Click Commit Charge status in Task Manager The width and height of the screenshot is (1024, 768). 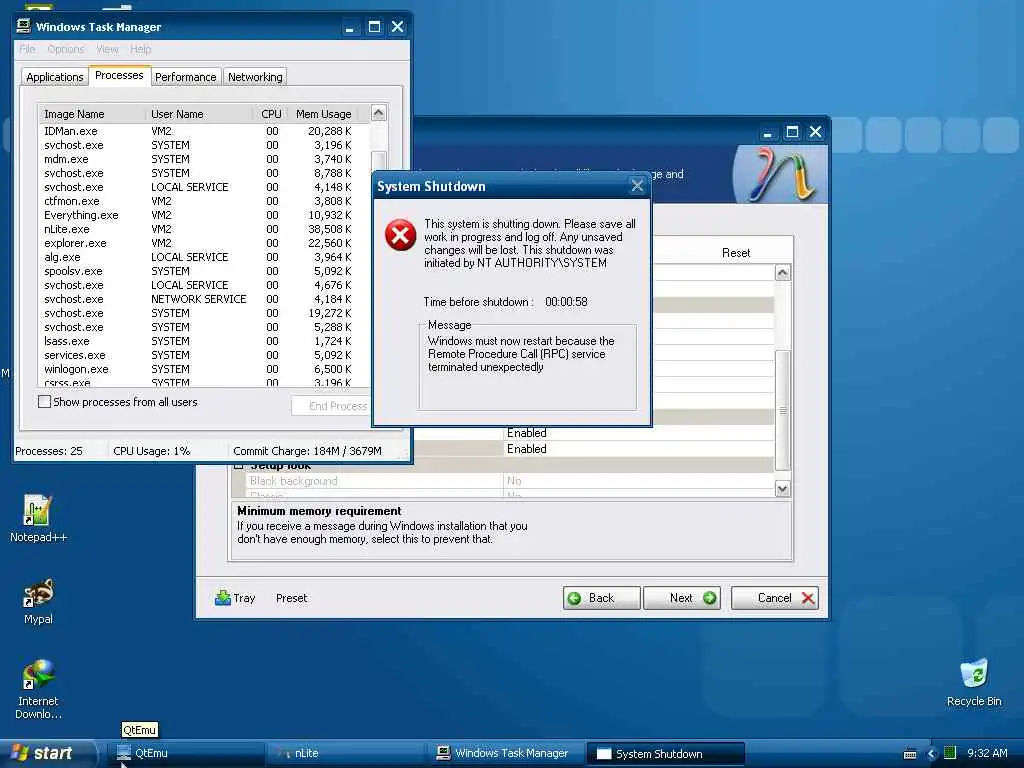point(307,451)
